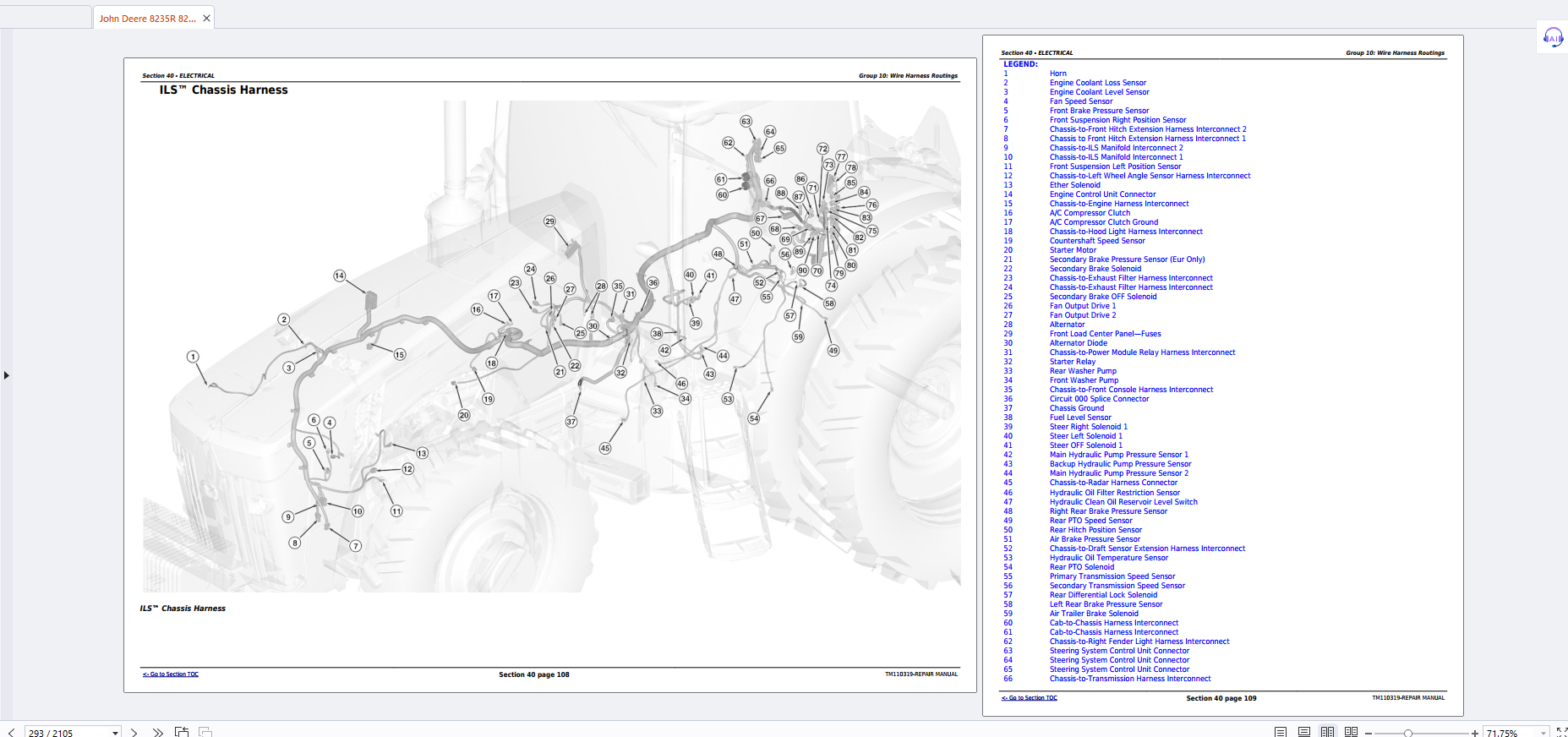Click 'Section 40 page 108' footer text

tap(533, 674)
